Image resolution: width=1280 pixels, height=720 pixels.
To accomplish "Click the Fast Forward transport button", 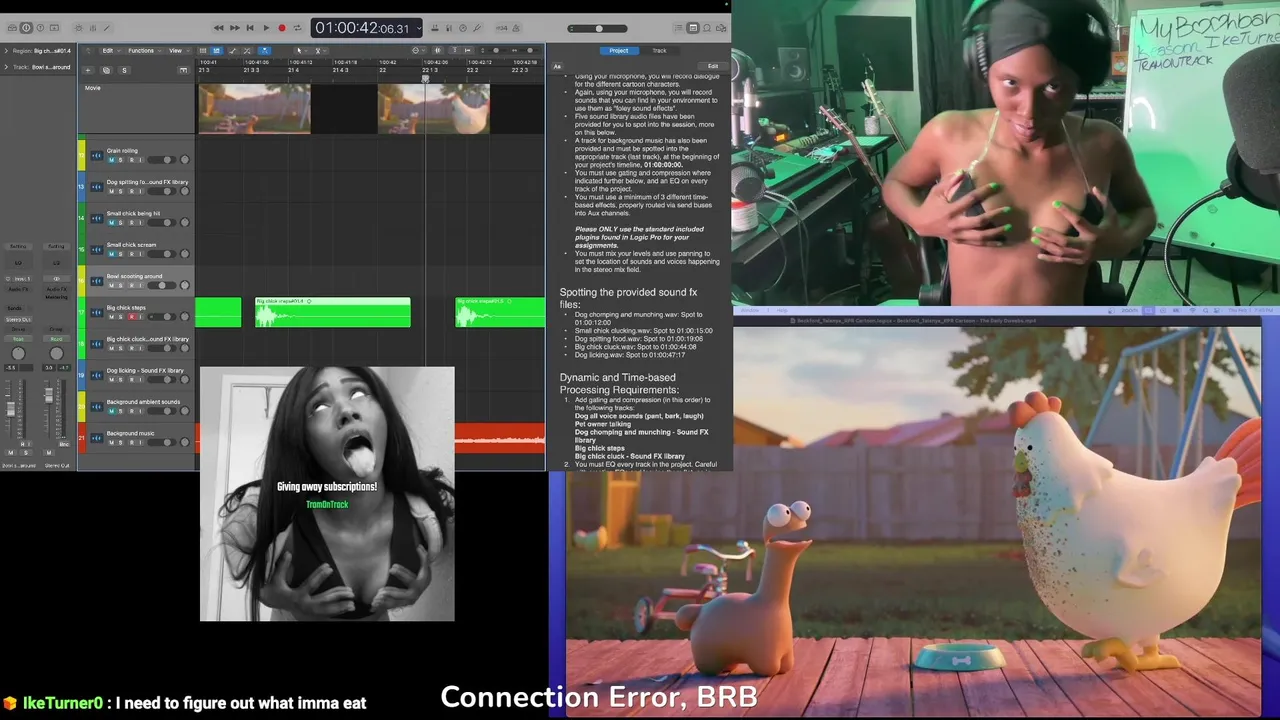I will coord(235,28).
